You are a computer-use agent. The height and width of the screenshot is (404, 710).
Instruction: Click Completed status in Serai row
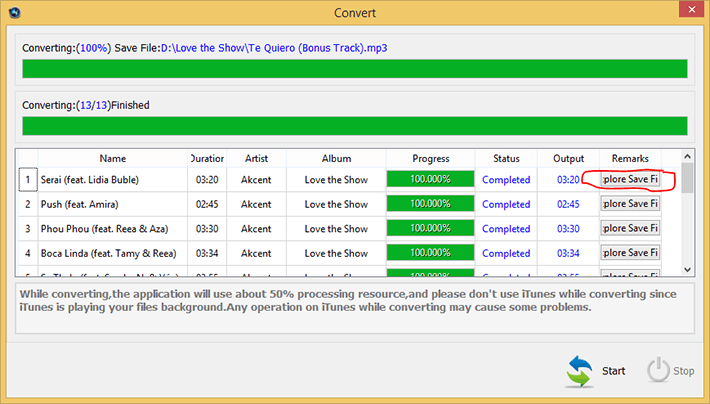506,180
